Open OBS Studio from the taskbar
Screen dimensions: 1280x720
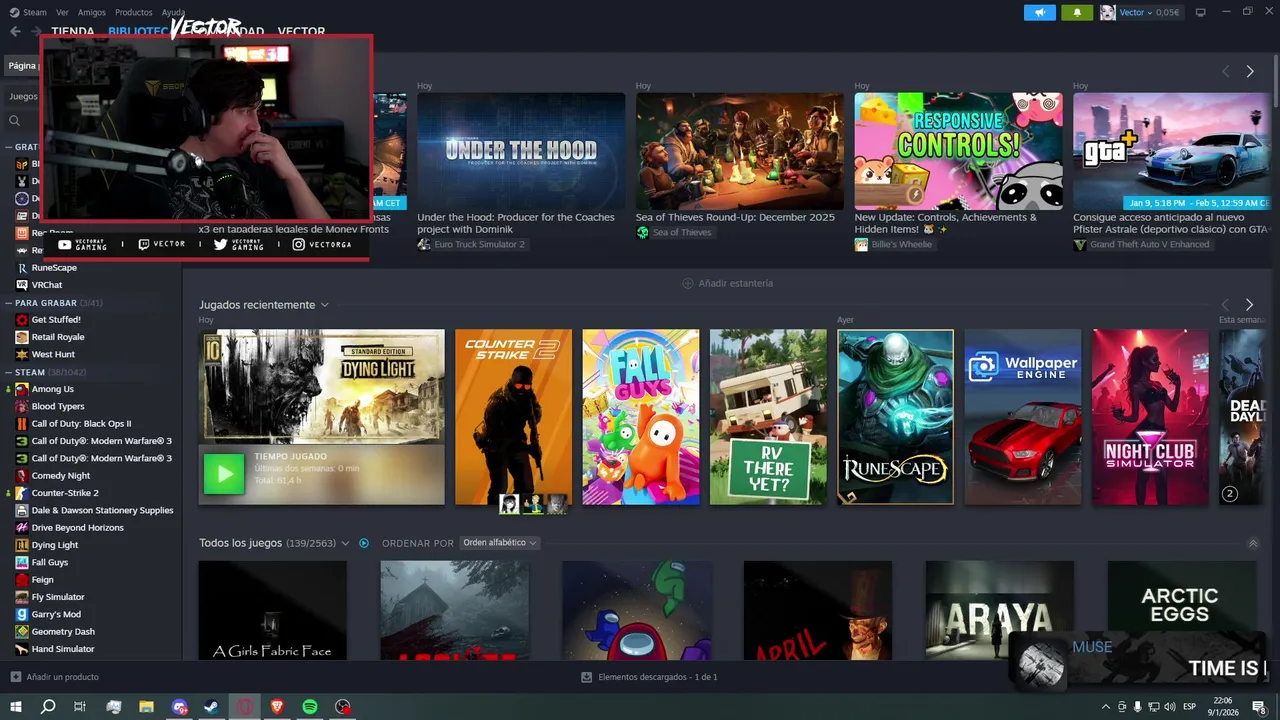tap(343, 707)
